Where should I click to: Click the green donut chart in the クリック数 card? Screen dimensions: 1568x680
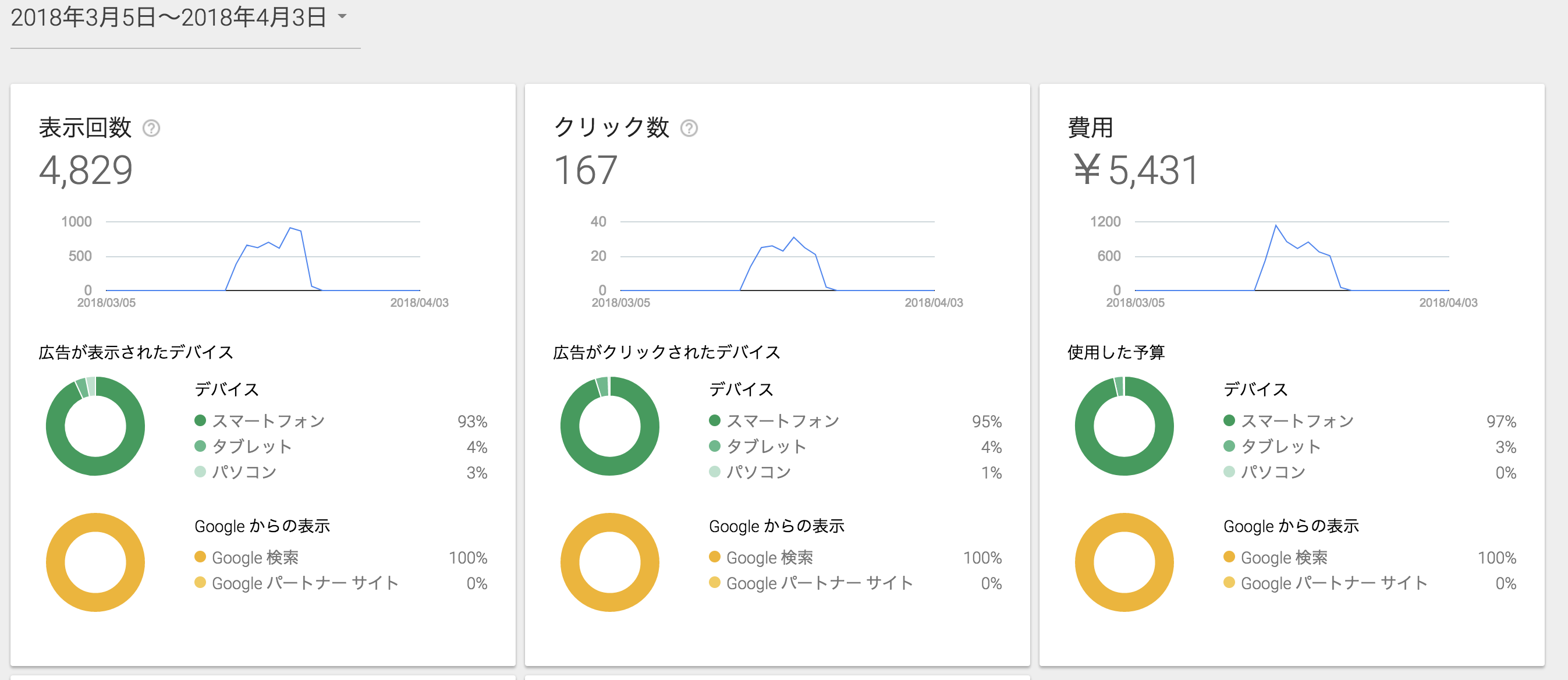coord(609,426)
